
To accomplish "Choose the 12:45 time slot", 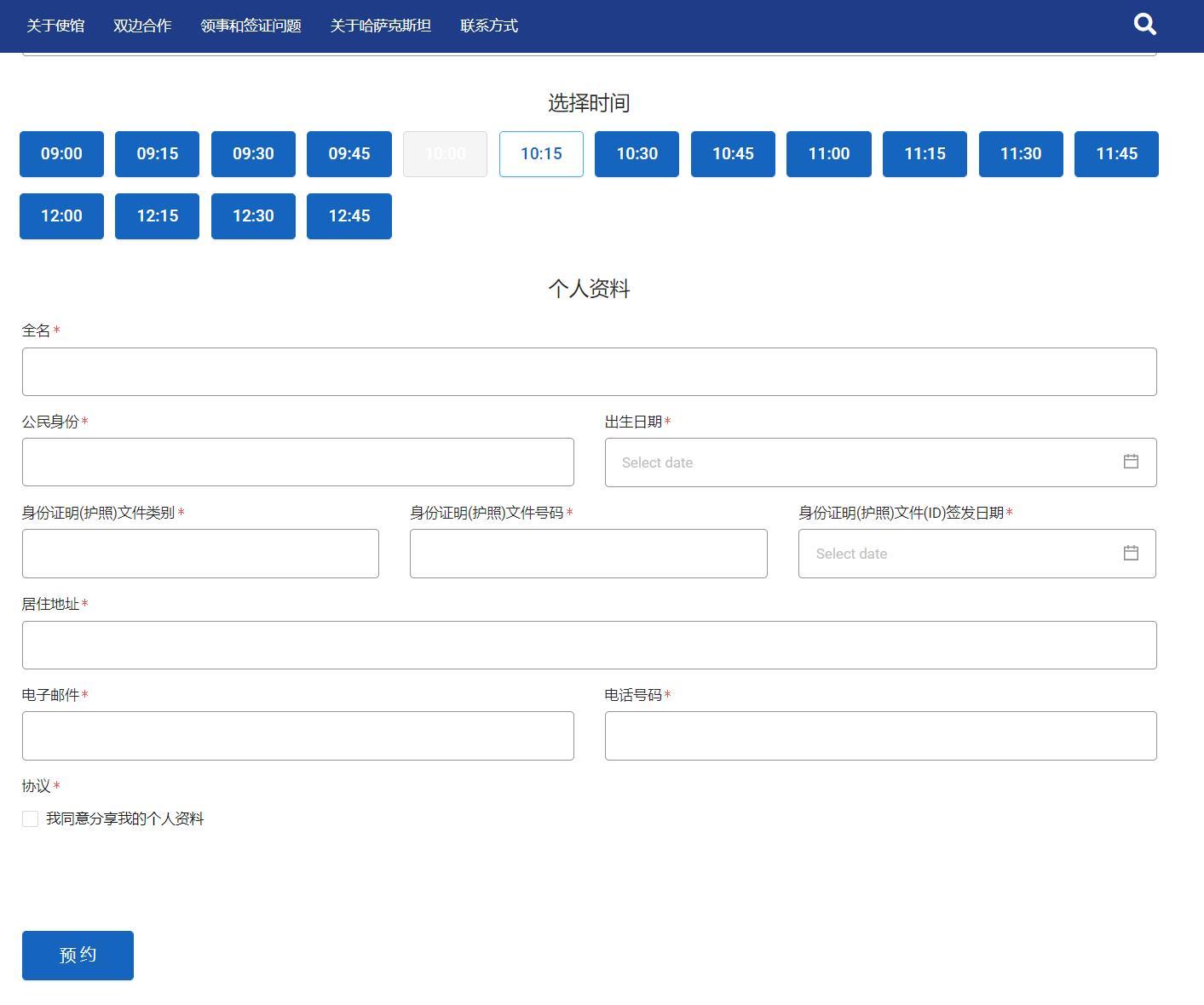I will (x=349, y=216).
